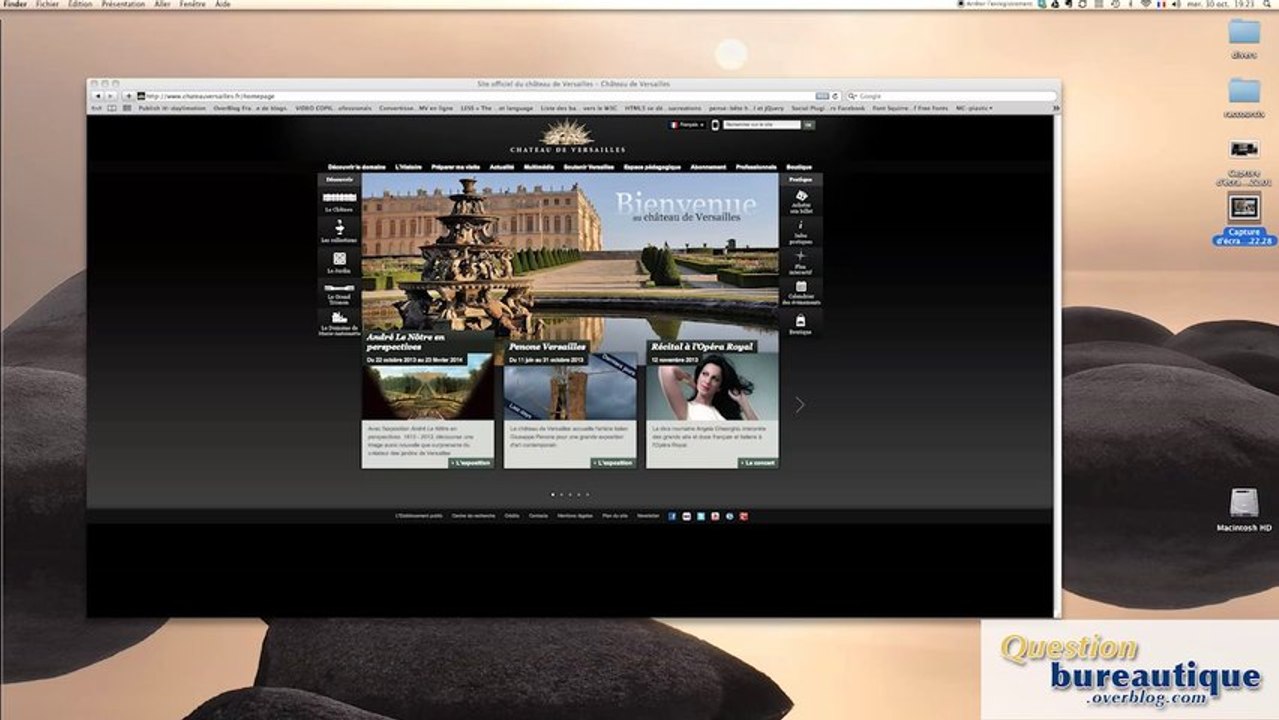
Task: Open Font Squirrel bookmark
Action: tap(910, 107)
